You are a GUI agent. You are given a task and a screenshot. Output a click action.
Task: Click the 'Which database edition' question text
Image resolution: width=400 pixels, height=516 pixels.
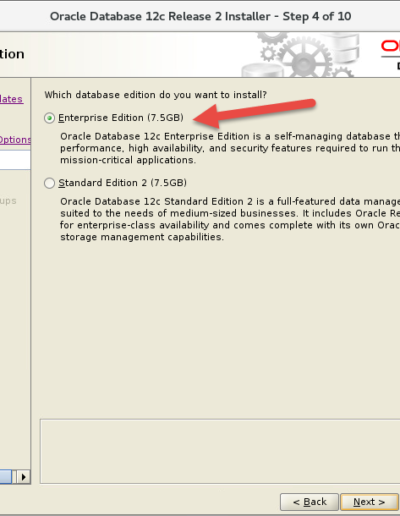[x=156, y=95]
